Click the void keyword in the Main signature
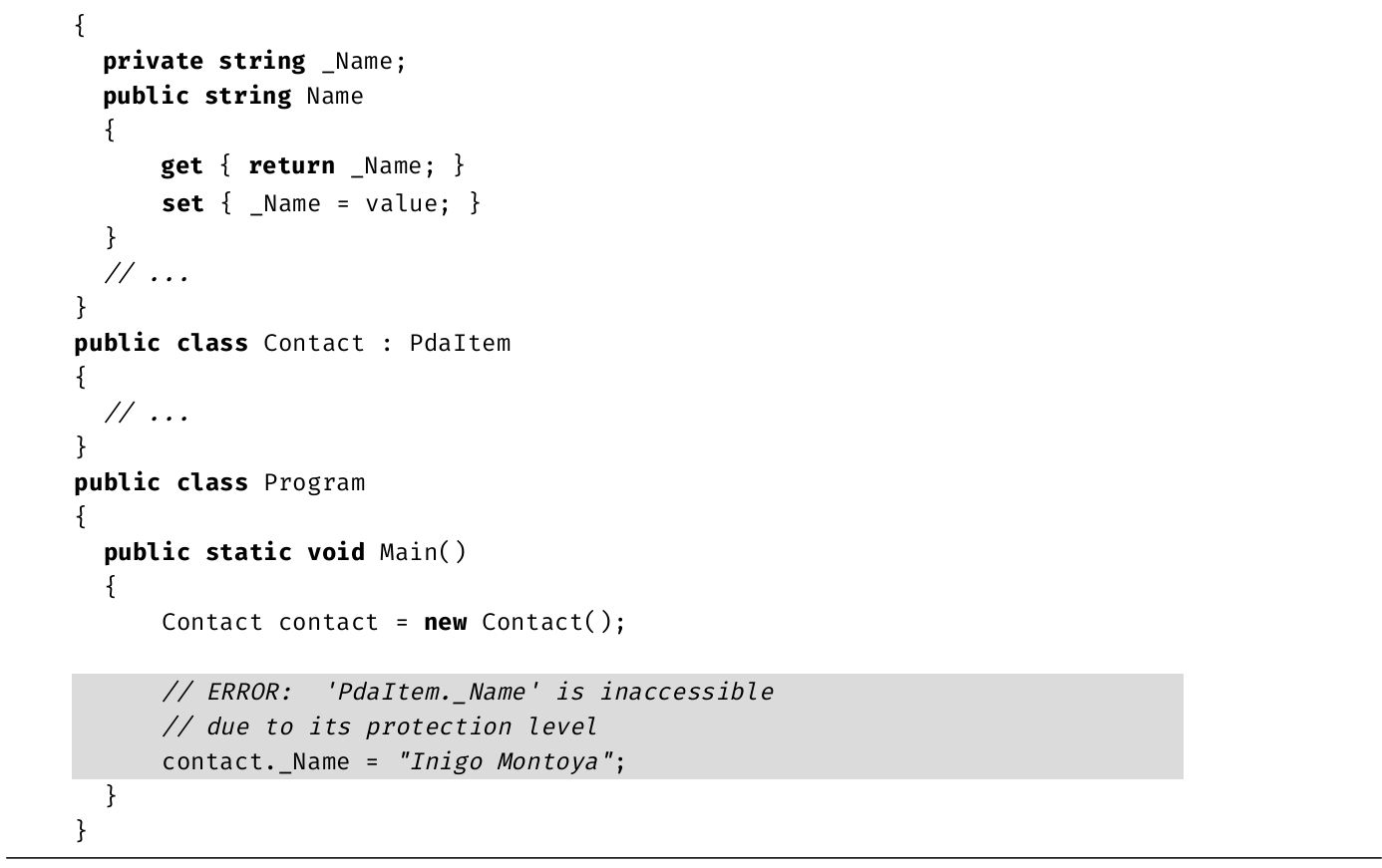The height and width of the screenshot is (868, 1382). (335, 552)
